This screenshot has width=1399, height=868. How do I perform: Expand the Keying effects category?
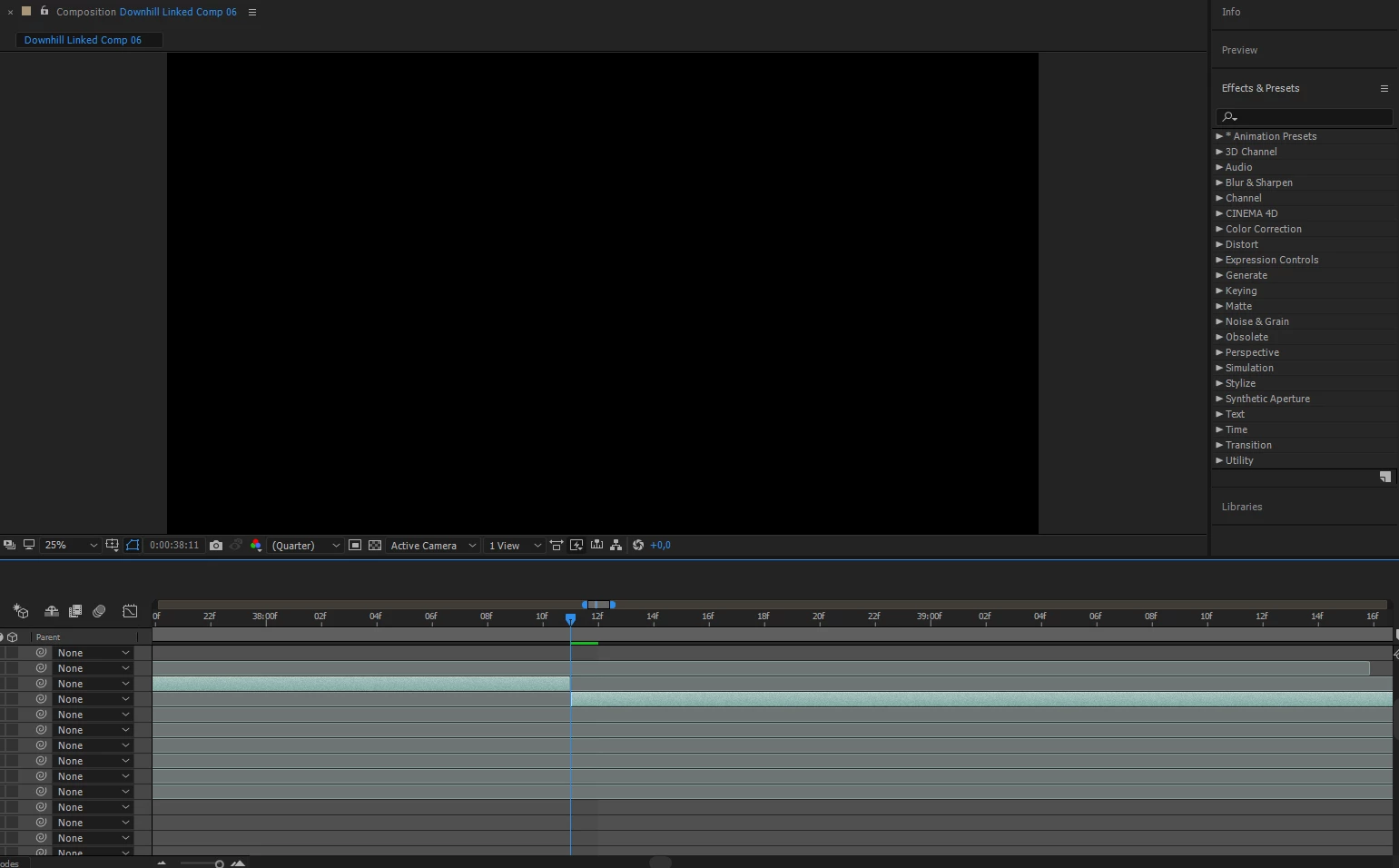(x=1219, y=291)
